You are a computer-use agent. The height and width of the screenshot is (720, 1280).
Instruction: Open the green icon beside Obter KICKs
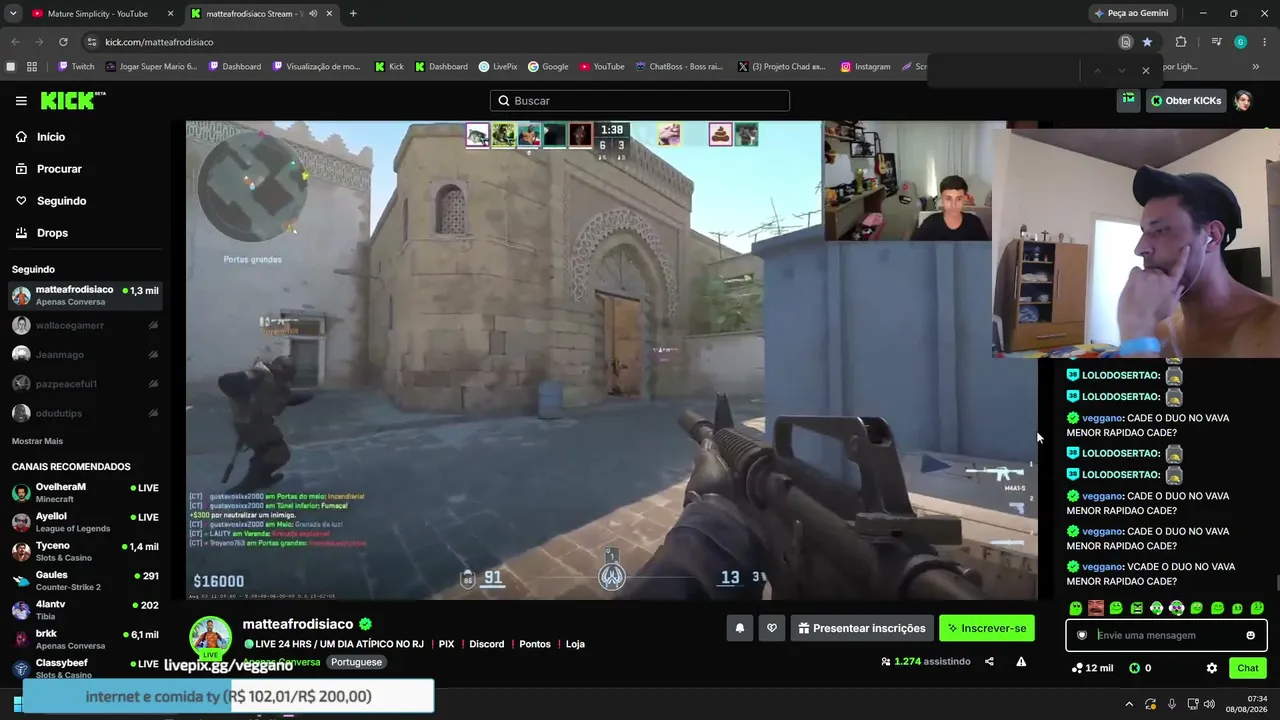point(1128,100)
